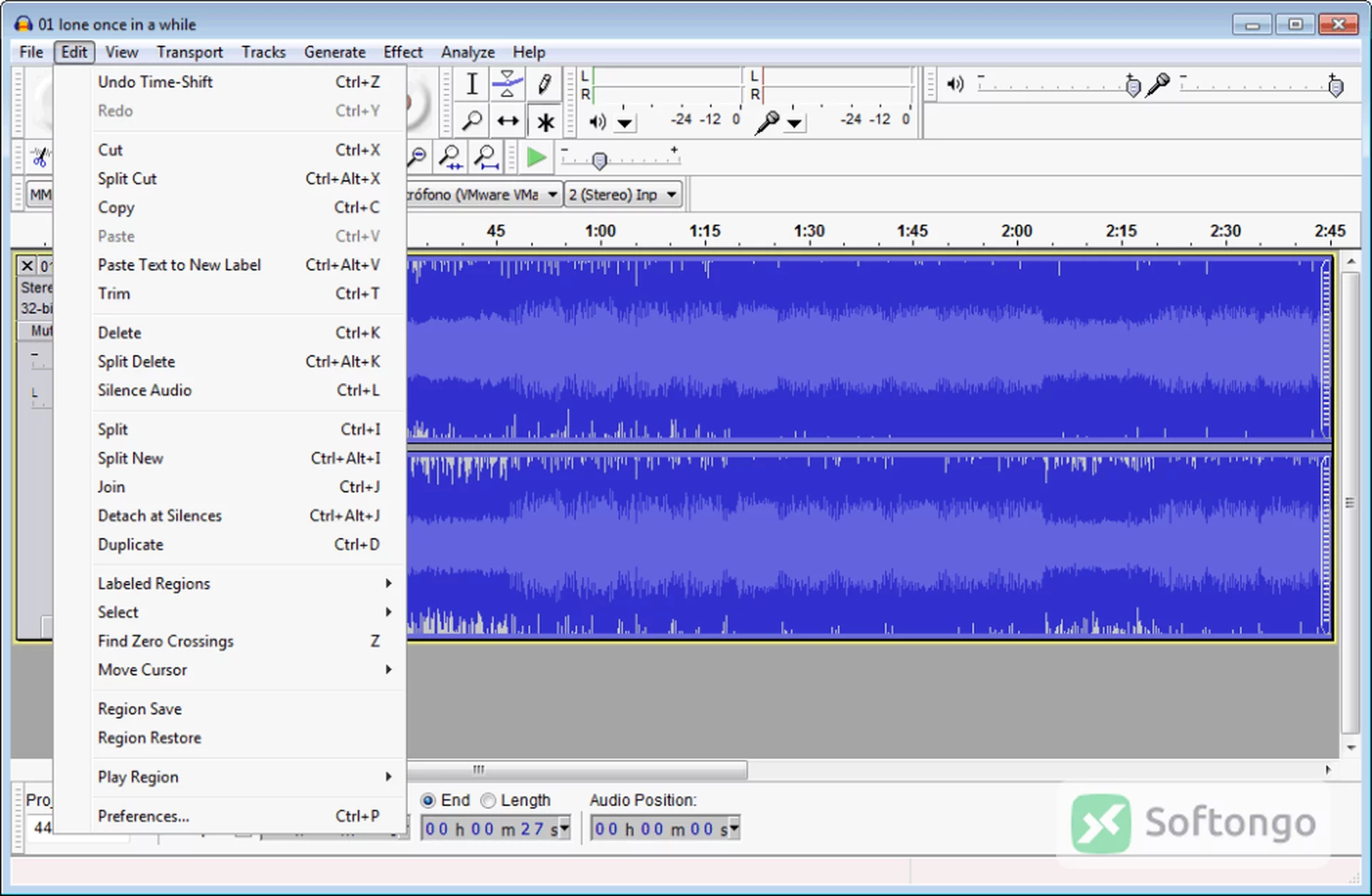This screenshot has width=1372, height=896.
Task: Click the mixer toolbar microphone icon
Action: click(1158, 84)
